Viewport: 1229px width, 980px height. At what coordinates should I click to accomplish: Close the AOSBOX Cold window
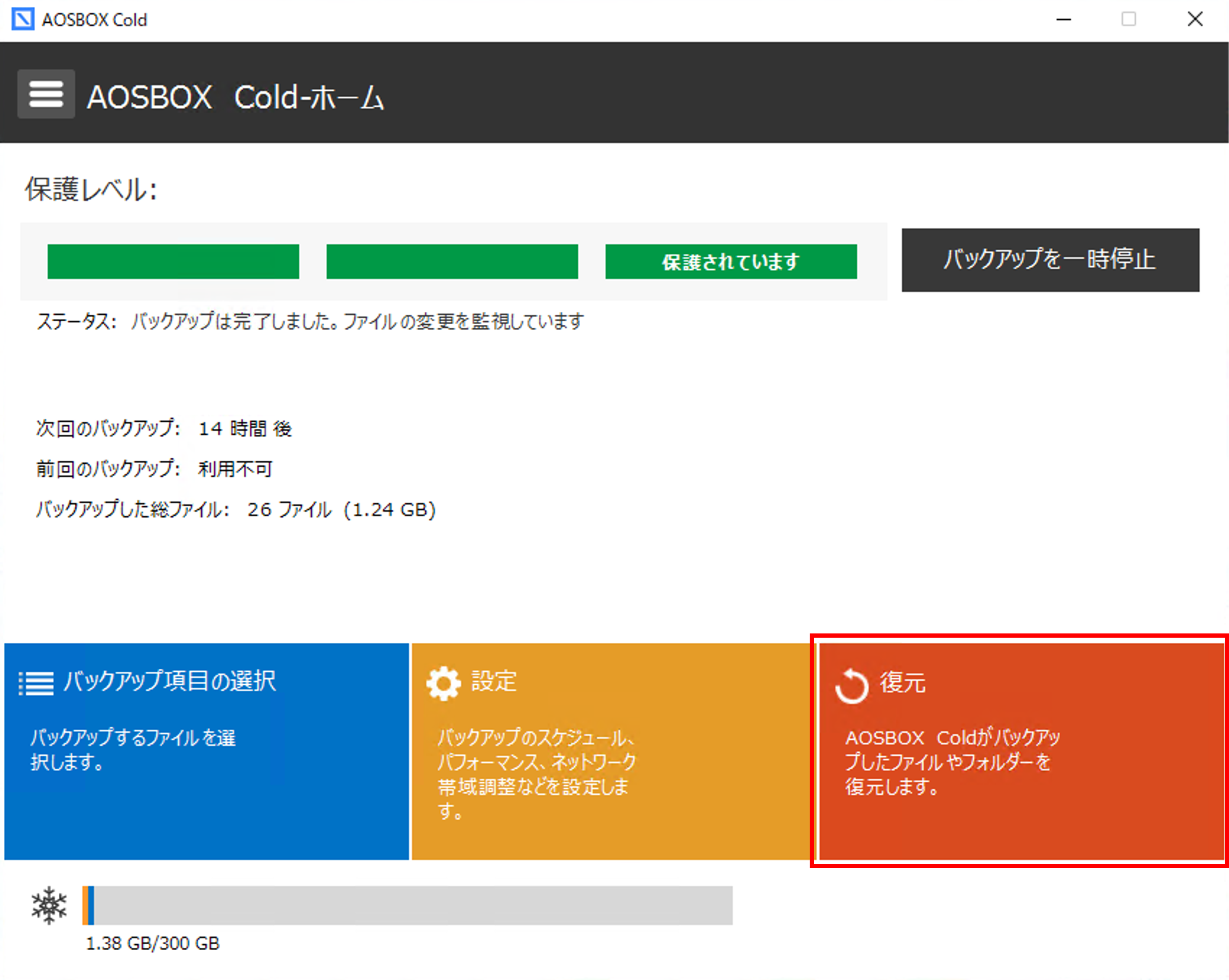pyautogui.click(x=1195, y=19)
